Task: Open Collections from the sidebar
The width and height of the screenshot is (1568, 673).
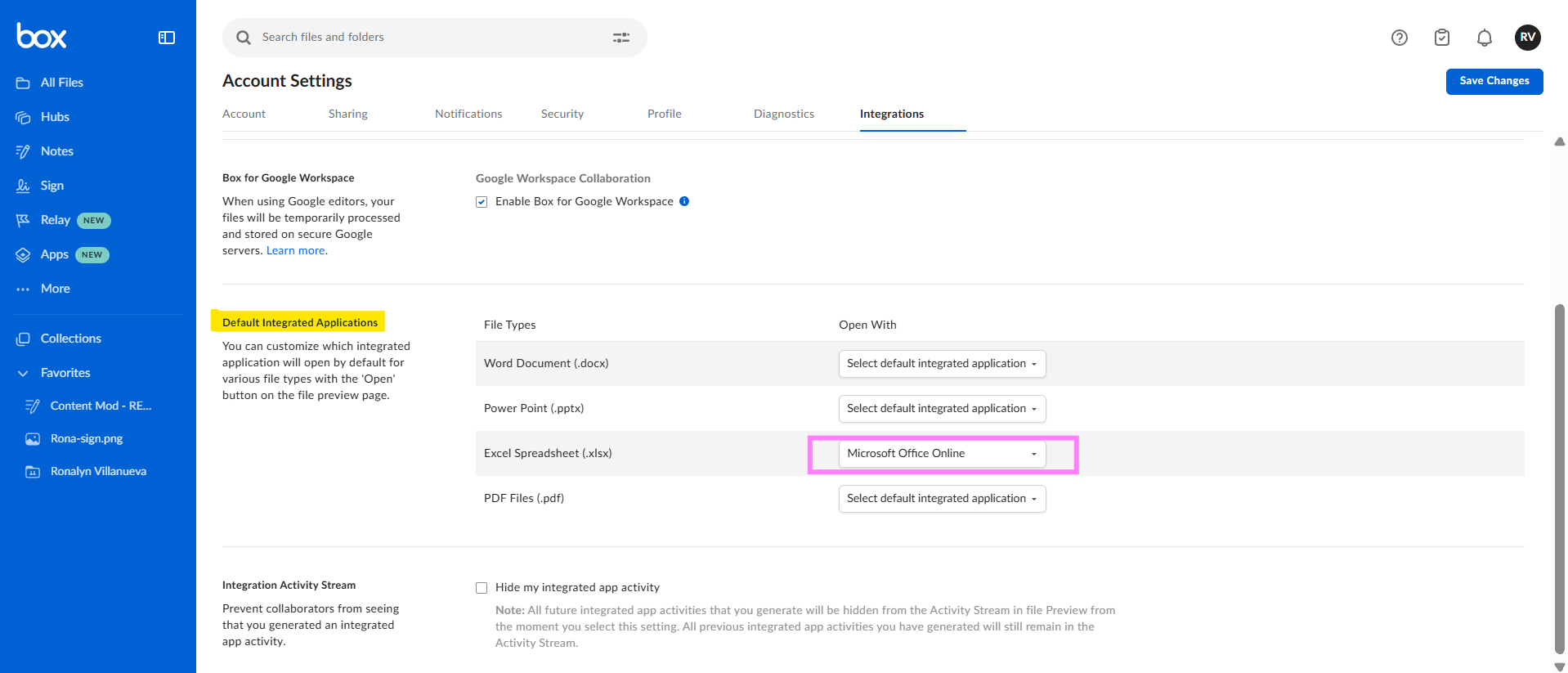Action: (x=71, y=339)
